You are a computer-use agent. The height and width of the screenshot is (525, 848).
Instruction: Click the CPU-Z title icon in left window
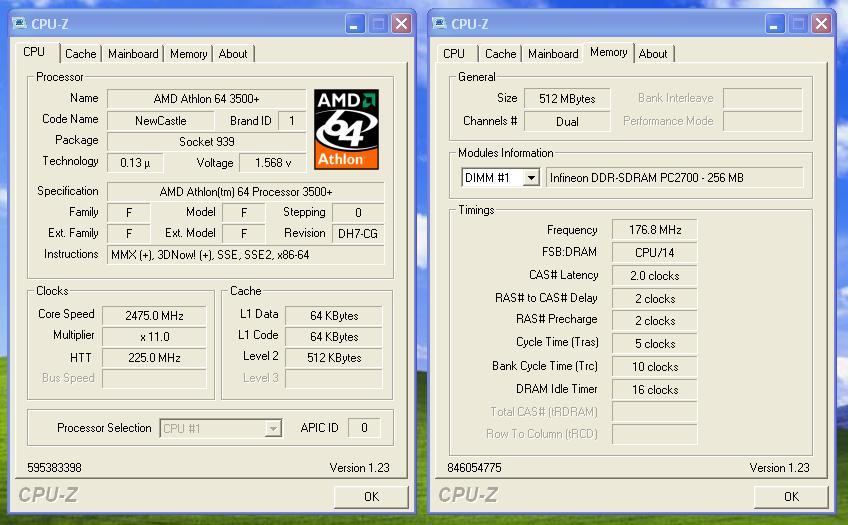tap(19, 23)
